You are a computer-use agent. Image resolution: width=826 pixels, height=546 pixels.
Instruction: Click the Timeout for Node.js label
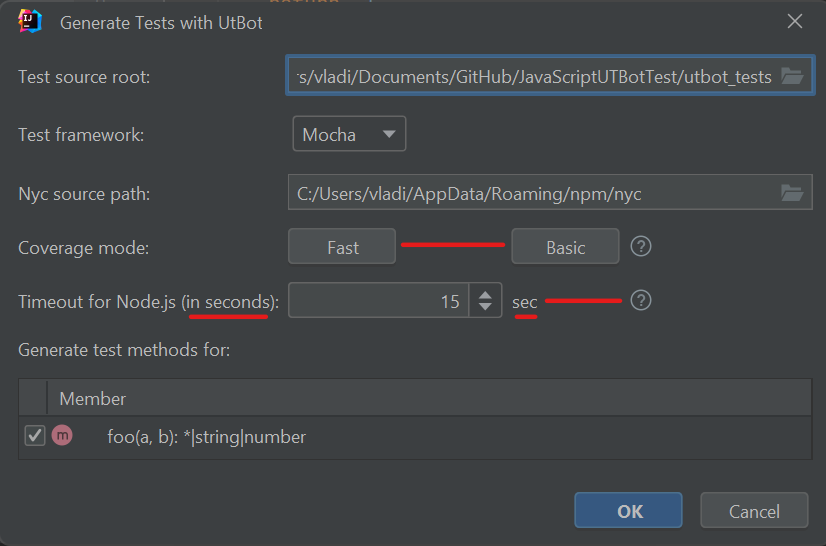pyautogui.click(x=149, y=302)
